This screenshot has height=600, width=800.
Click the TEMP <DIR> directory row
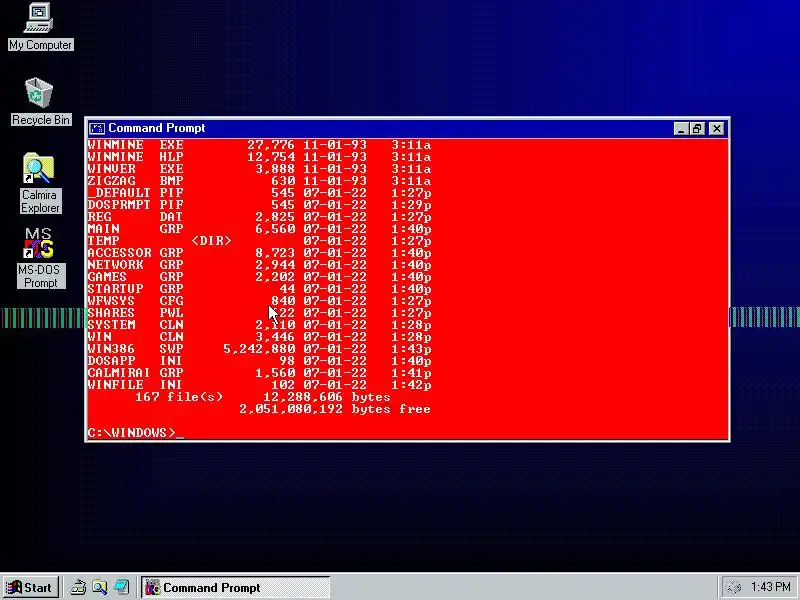[259, 241]
